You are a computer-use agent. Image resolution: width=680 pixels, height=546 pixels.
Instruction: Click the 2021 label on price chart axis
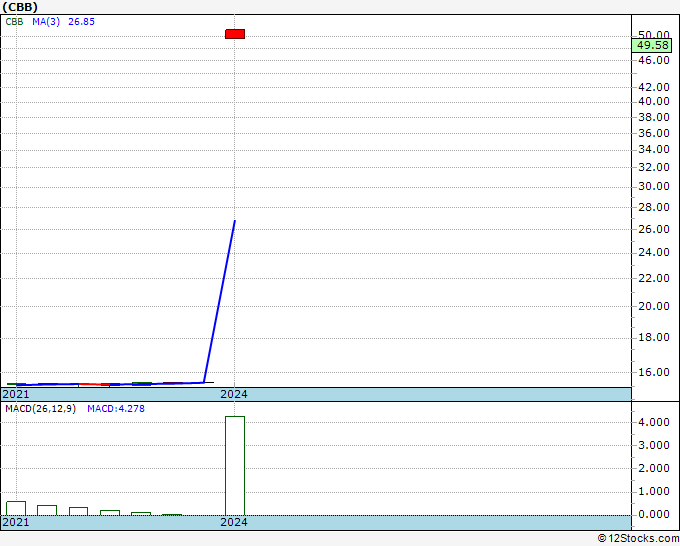(x=16, y=394)
